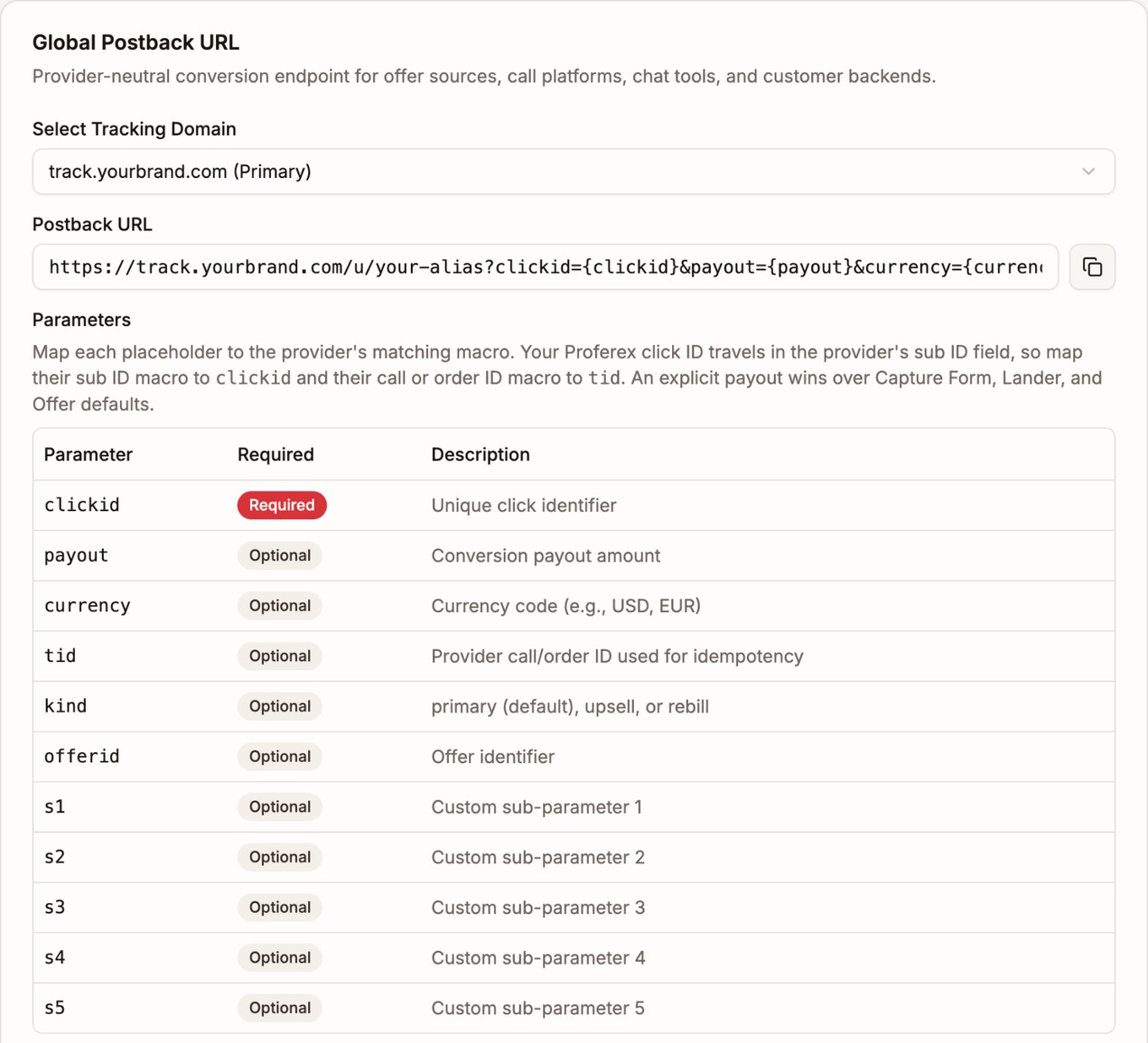Open the Select Tracking Domain dropdown

[574, 172]
